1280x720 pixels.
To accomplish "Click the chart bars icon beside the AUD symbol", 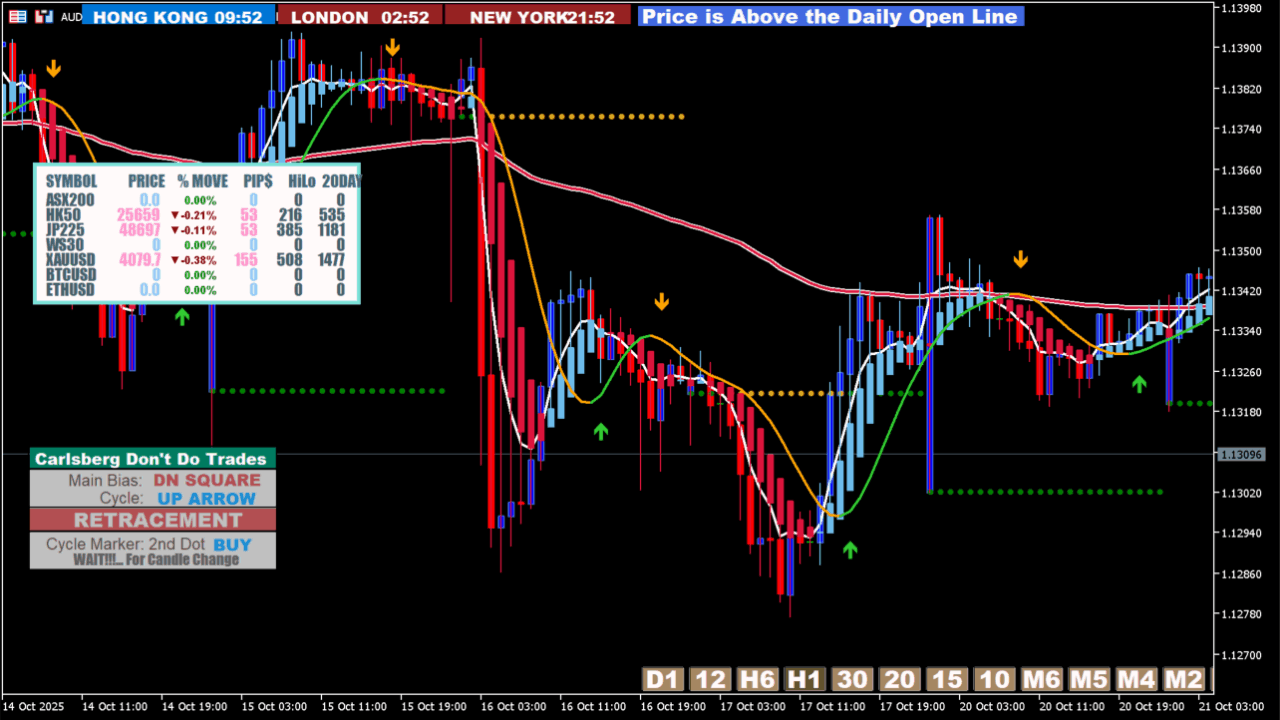I will tap(44, 16).
